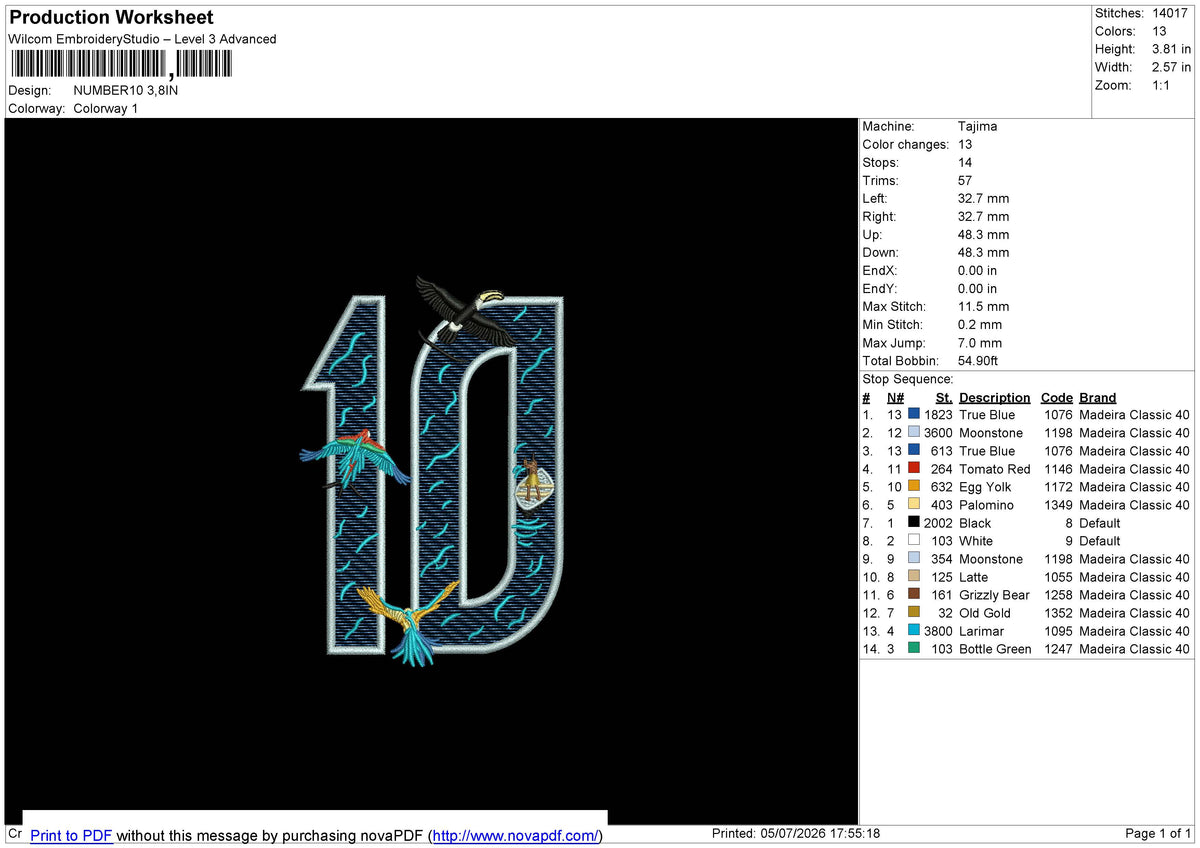Click the Bottle Green color swatch
This screenshot has height=848, width=1200.
914,648
